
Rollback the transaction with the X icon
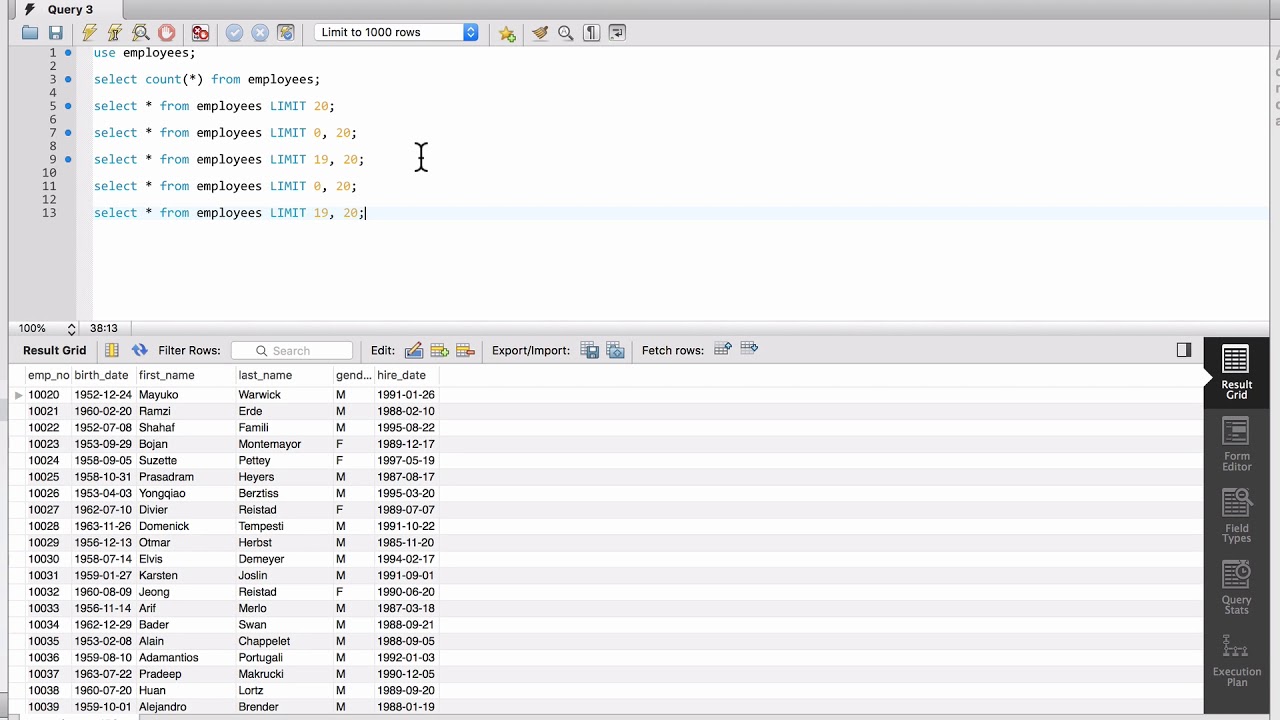(x=260, y=33)
